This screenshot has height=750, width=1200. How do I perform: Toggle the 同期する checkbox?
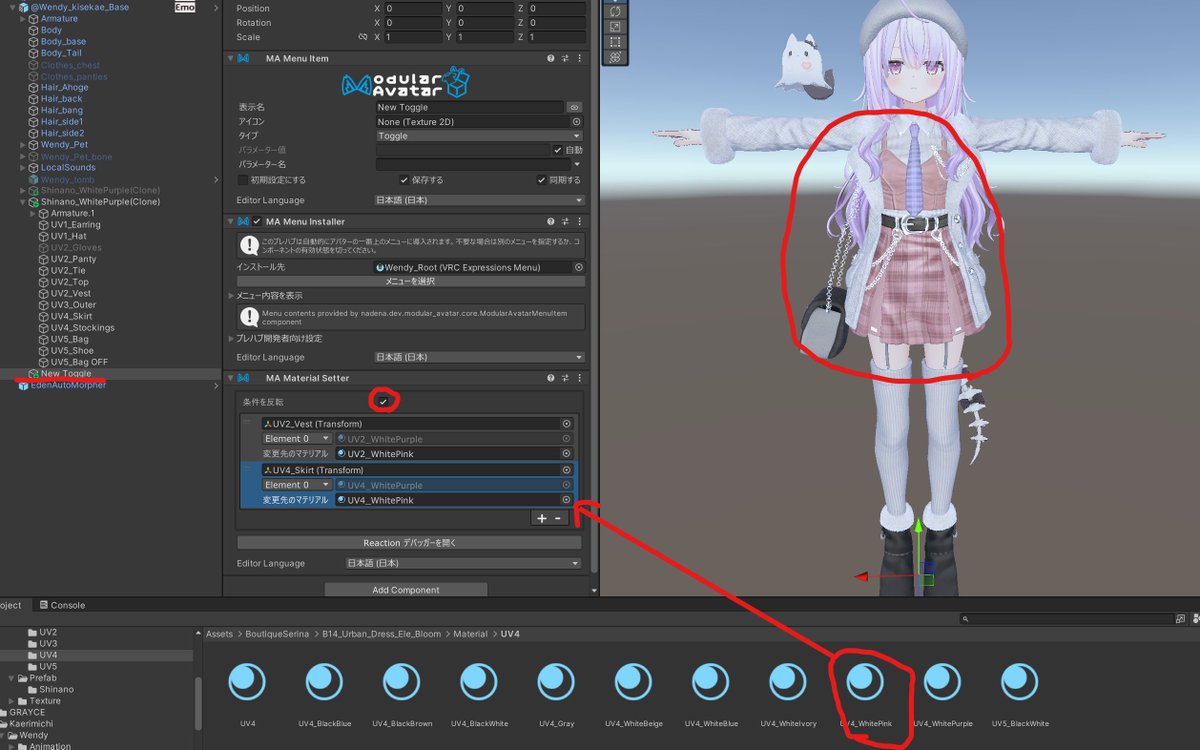pyautogui.click(x=540, y=180)
